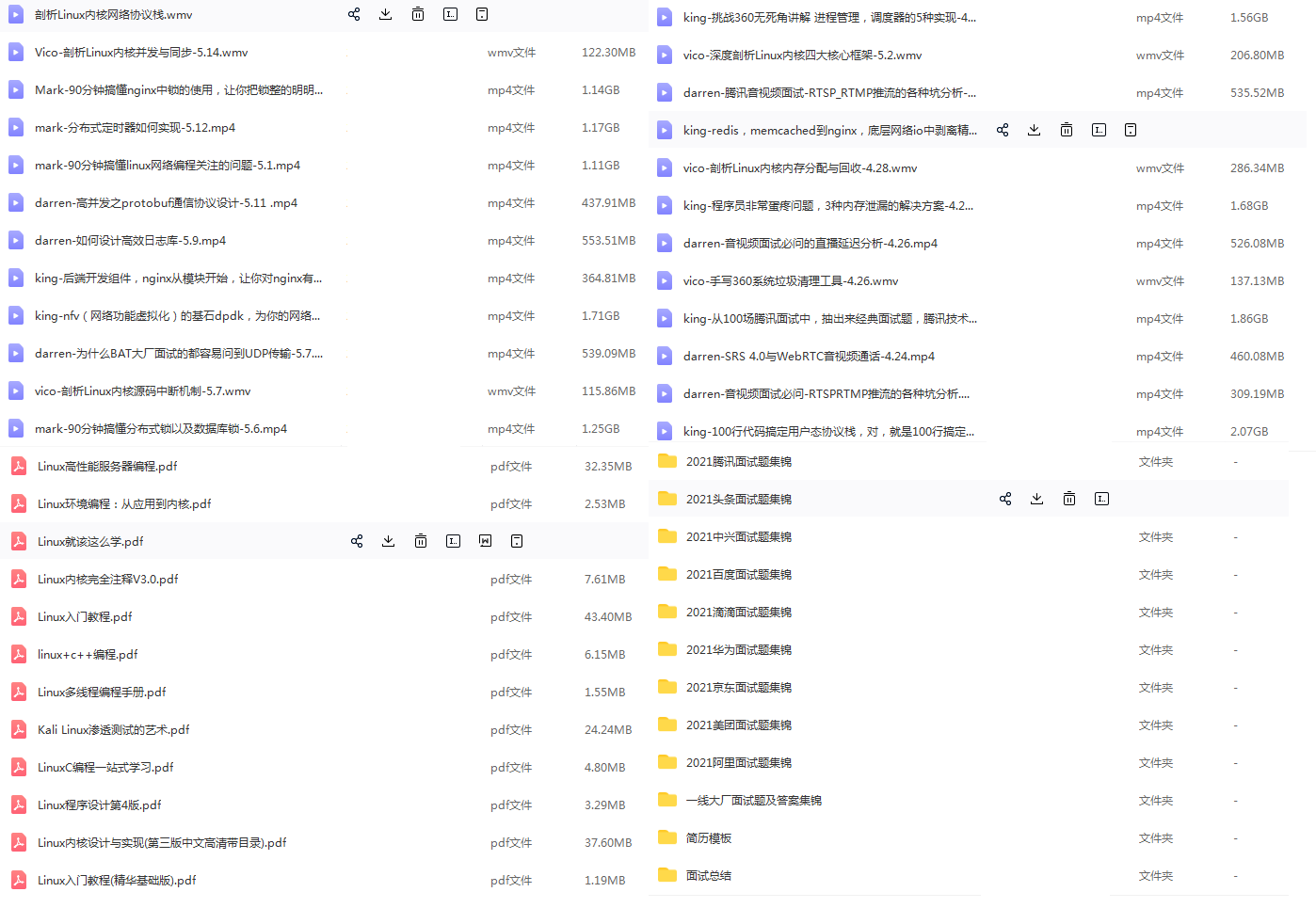Open the 2021中兴面试题集锦 folder
The image size is (1316, 908).
[739, 536]
